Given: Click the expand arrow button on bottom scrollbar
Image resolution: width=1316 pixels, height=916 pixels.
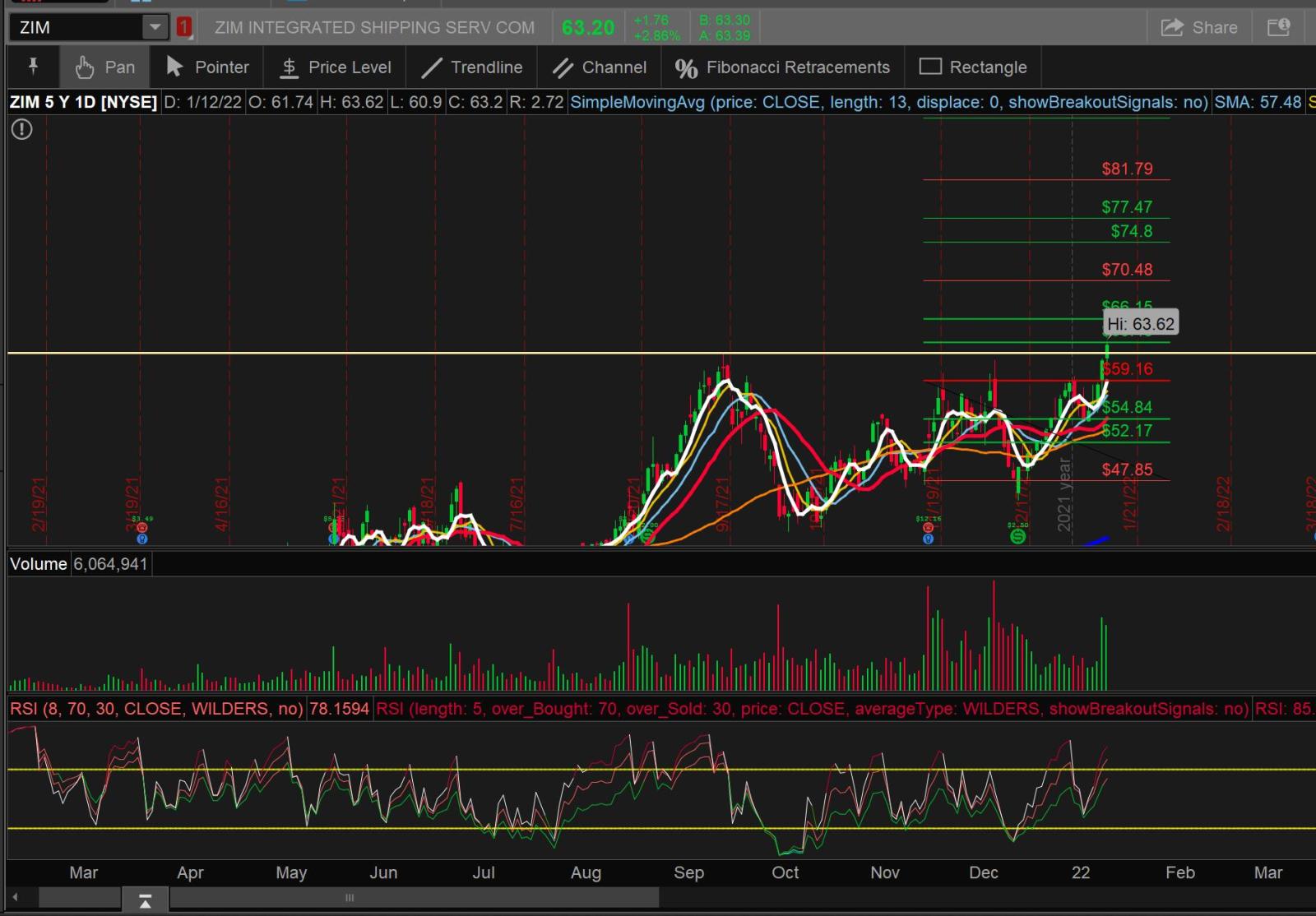Looking at the screenshot, I should [x=145, y=899].
